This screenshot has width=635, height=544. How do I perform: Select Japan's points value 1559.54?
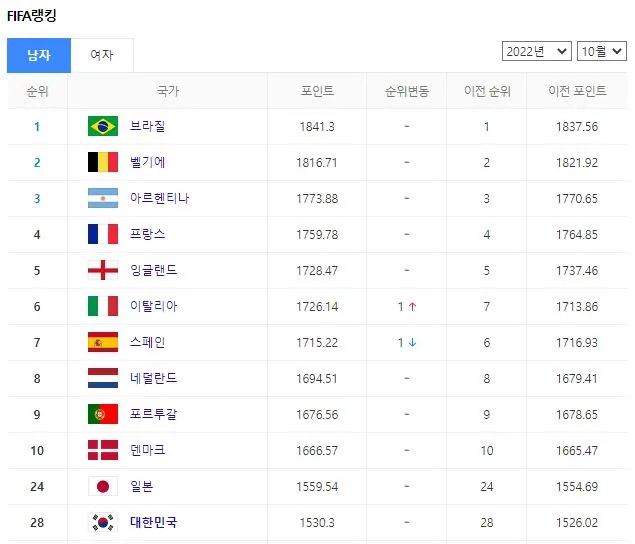(x=317, y=486)
